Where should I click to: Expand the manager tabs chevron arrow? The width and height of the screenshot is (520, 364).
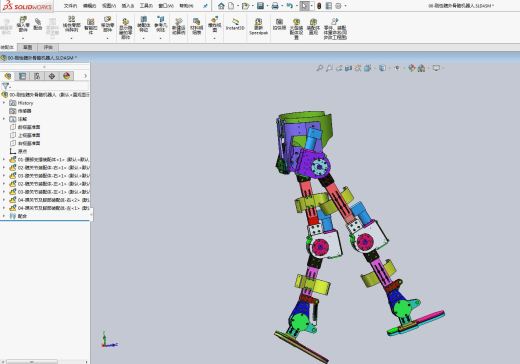click(x=85, y=76)
